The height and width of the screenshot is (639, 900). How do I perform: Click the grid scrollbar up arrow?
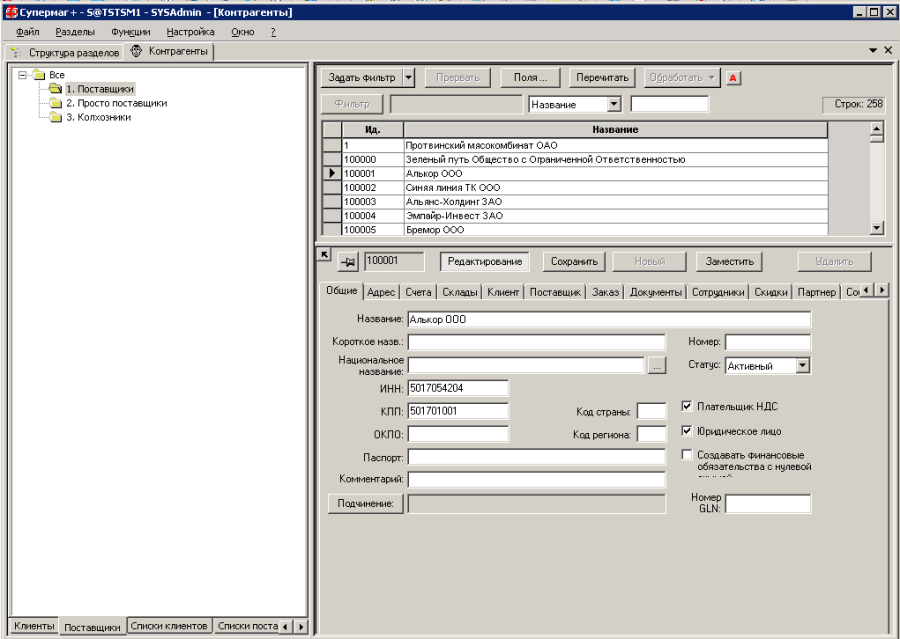(x=876, y=128)
